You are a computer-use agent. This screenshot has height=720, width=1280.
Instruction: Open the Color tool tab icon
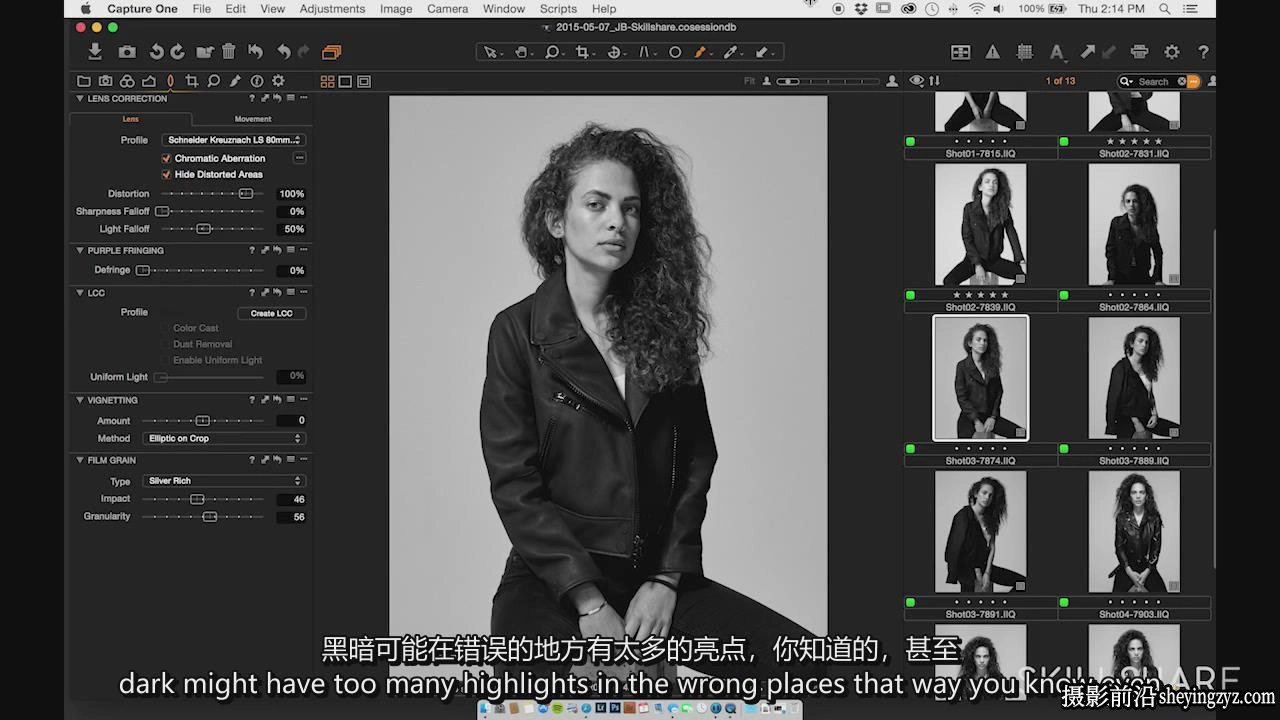(x=127, y=81)
